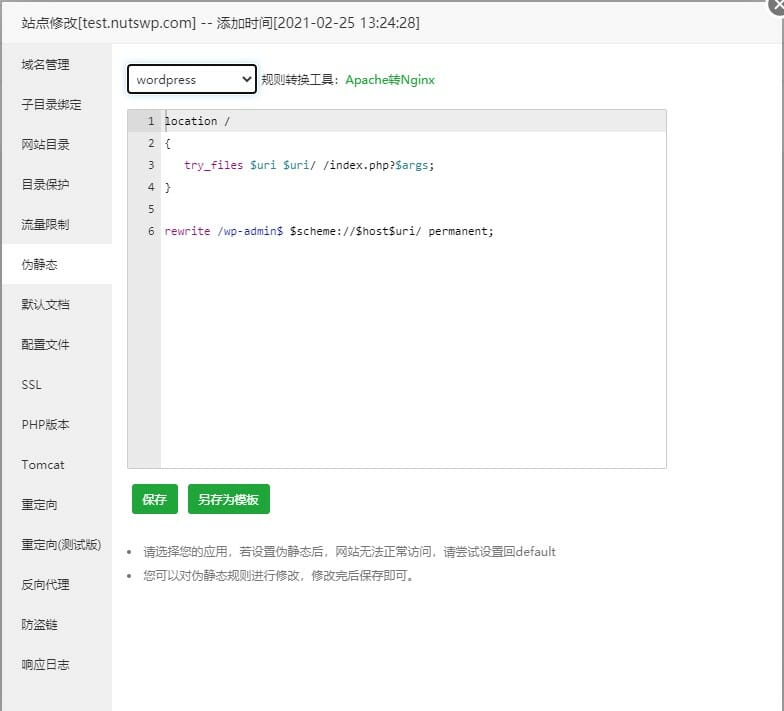Select the 伪静态 tab
This screenshot has height=711, width=784.
pyautogui.click(x=57, y=264)
